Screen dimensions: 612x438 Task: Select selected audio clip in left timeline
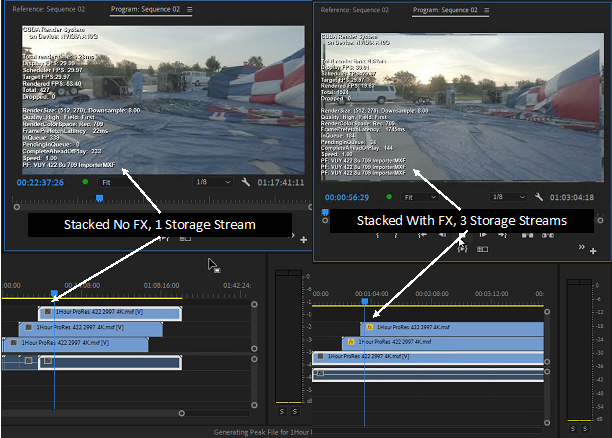(x=110, y=362)
